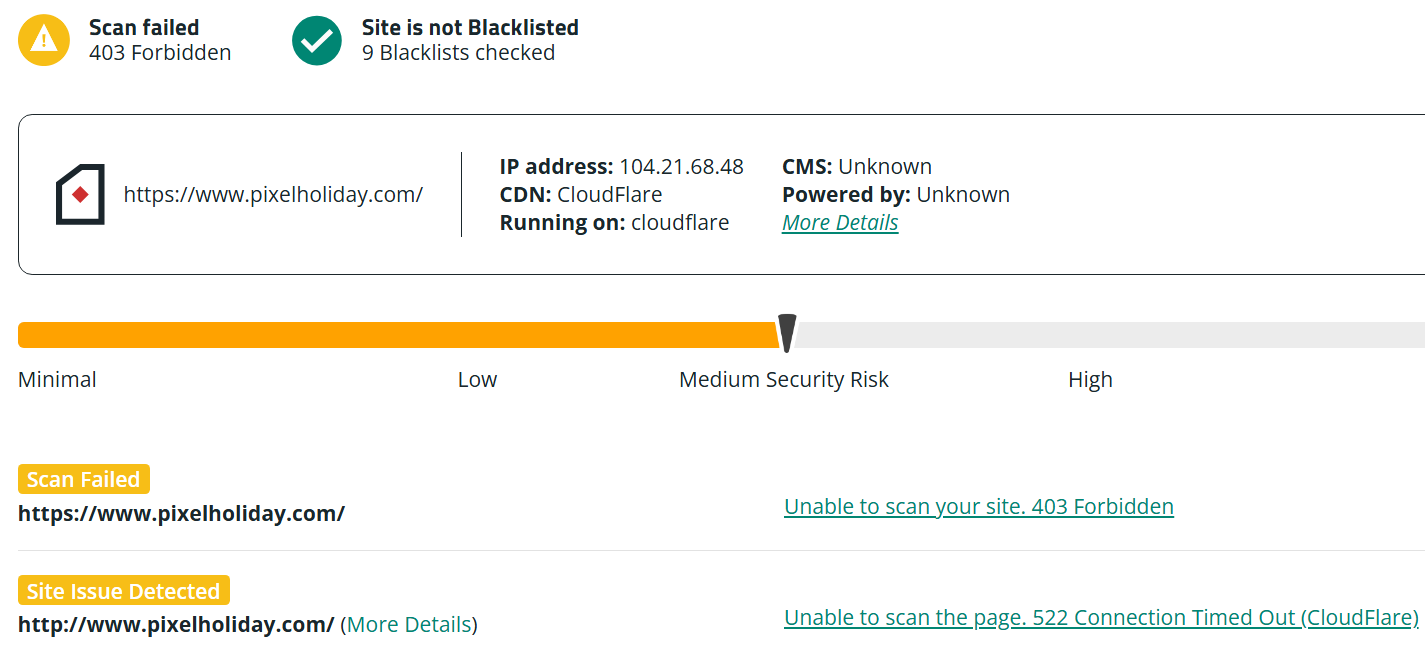
Task: Click the https://www.pixelholiday.com/ URL in the info box
Action: click(273, 194)
